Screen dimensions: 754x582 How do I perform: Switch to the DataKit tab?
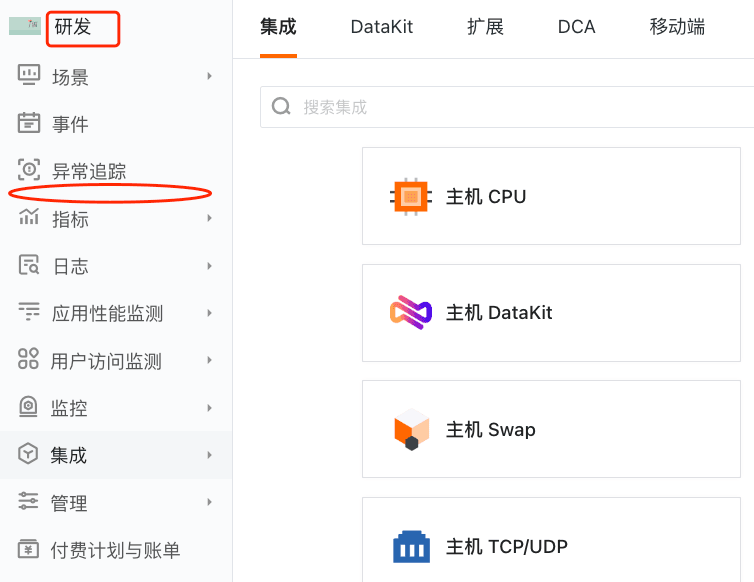(x=382, y=27)
